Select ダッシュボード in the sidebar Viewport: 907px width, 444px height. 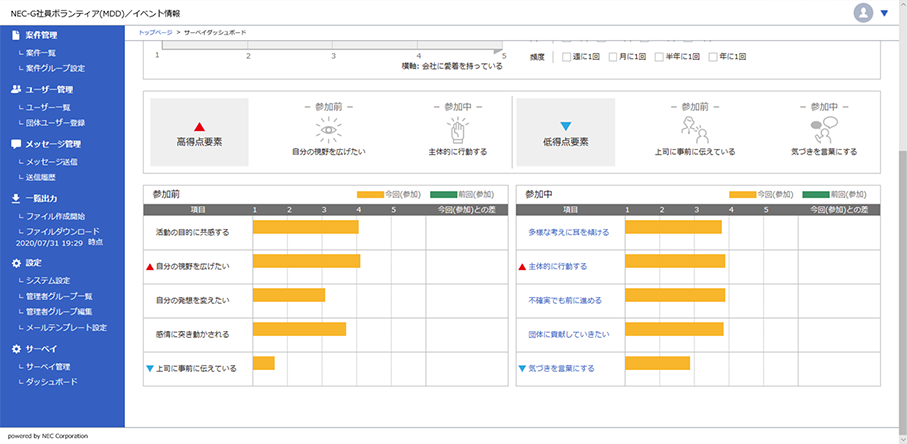[51, 382]
